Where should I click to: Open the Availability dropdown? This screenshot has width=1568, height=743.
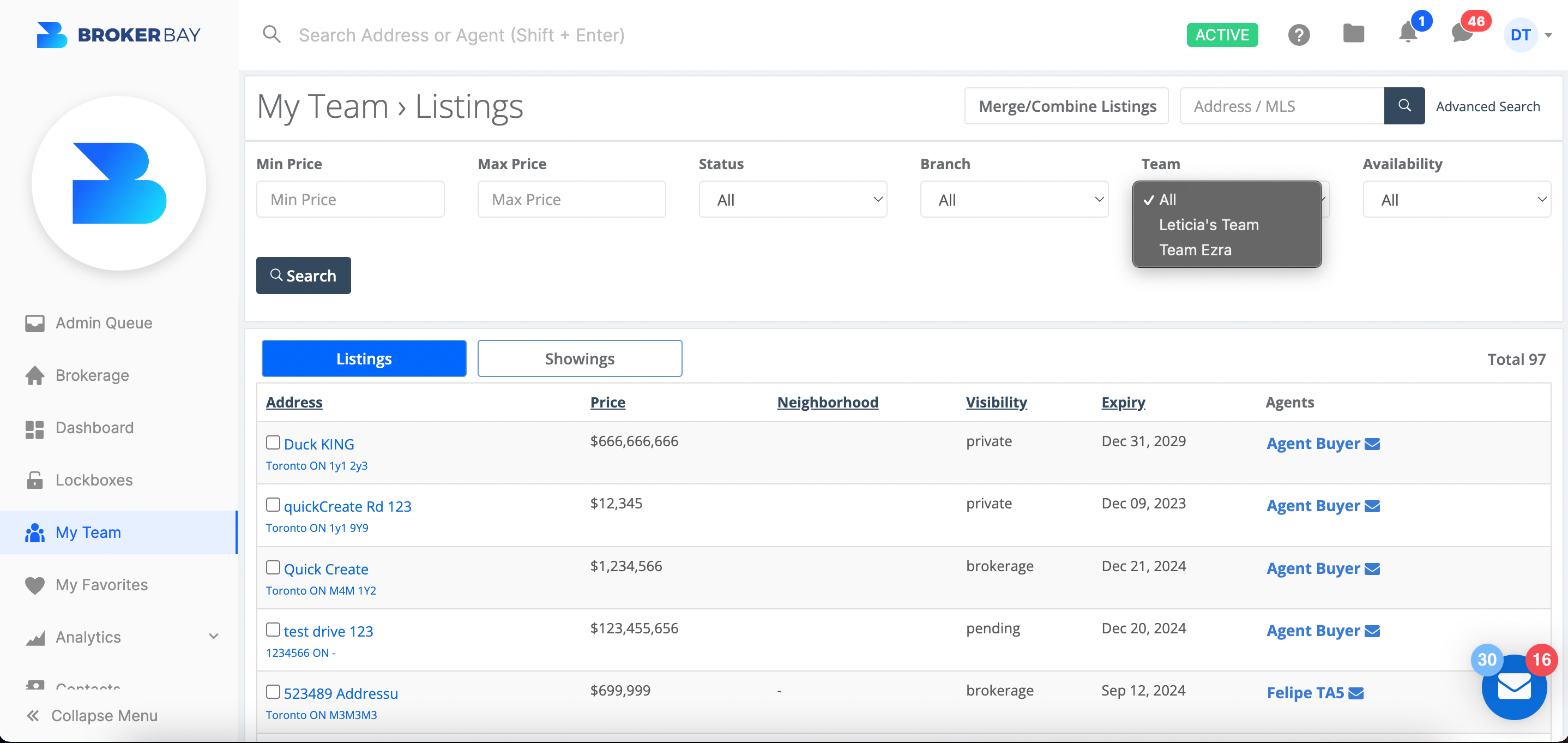click(1457, 199)
